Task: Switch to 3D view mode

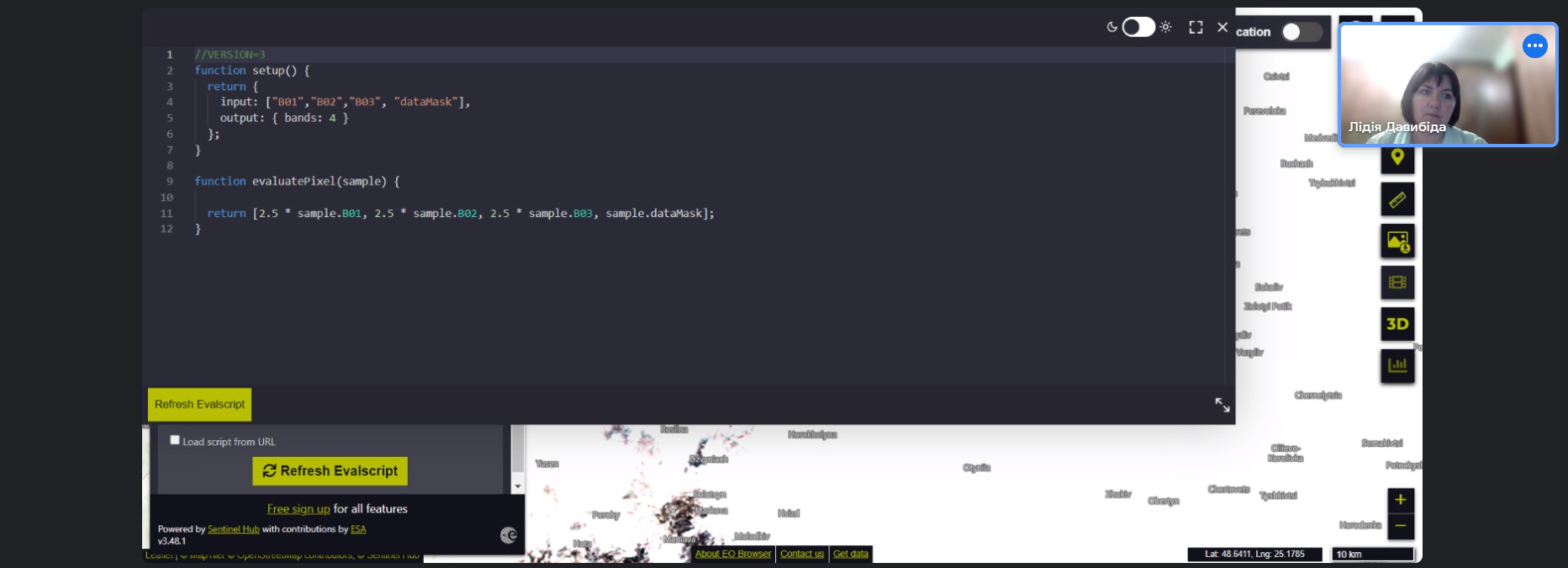Action: (x=1397, y=324)
